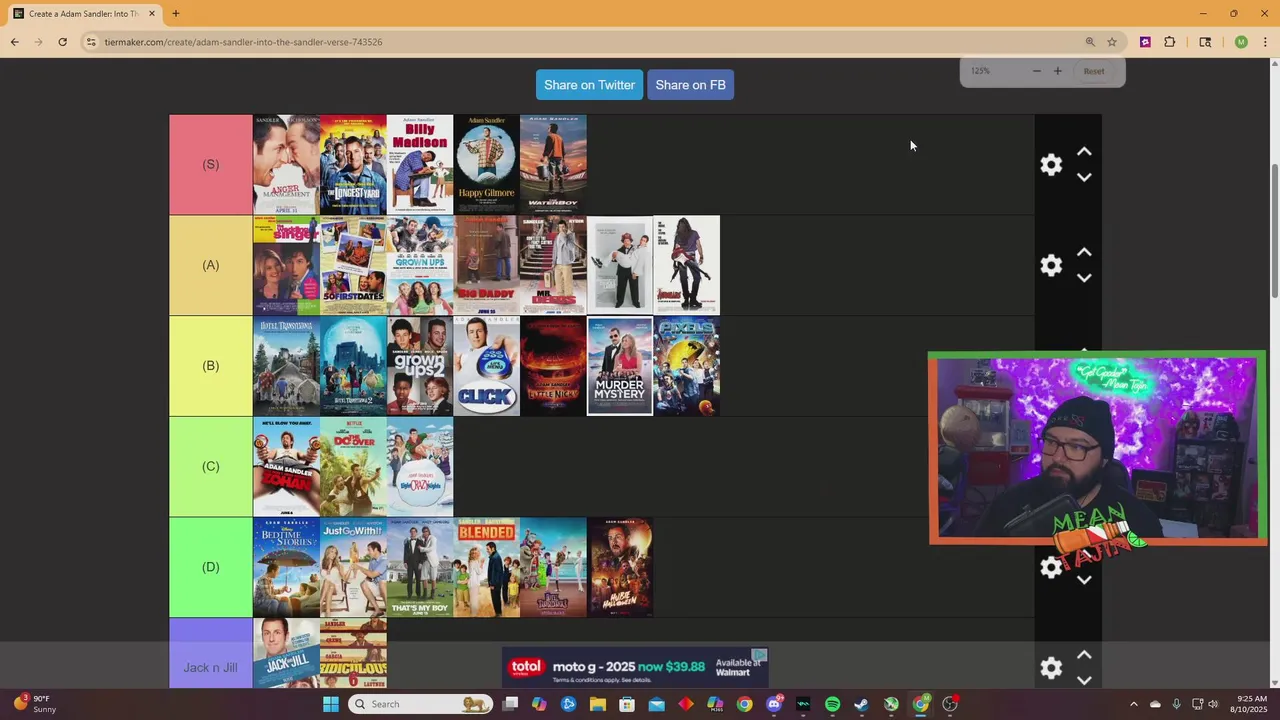The image size is (1280, 720).
Task: Select the Hubie Halloween poster
Action: [x=620, y=567]
